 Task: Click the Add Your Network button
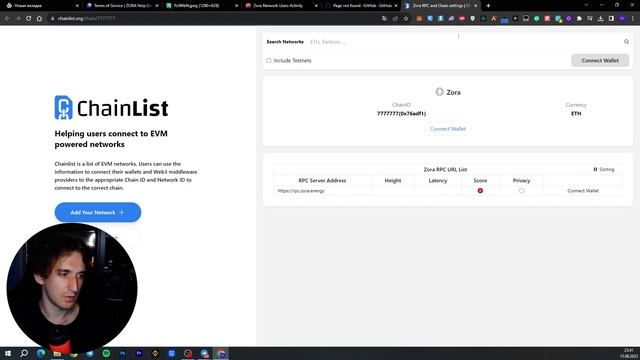click(x=98, y=212)
